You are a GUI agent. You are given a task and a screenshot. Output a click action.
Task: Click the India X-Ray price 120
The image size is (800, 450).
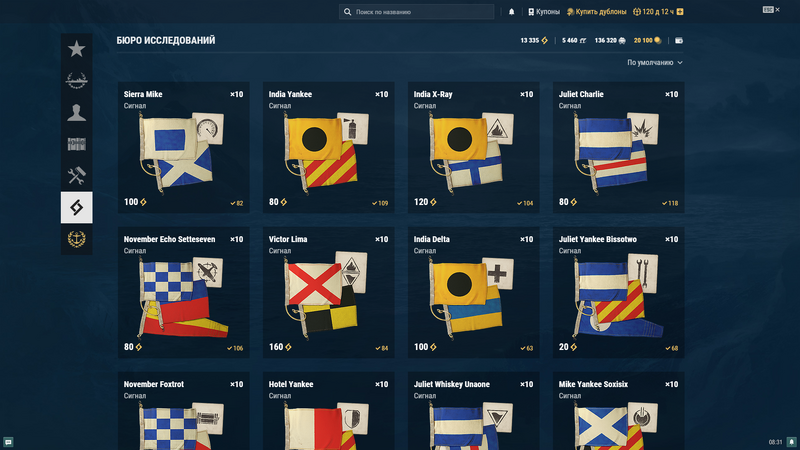click(425, 202)
